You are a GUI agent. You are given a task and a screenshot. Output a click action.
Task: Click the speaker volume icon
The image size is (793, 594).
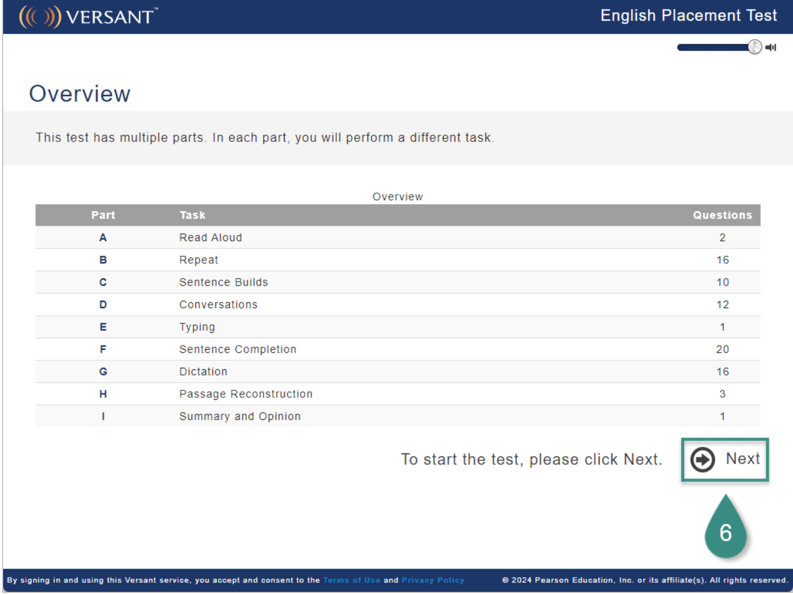(771, 47)
